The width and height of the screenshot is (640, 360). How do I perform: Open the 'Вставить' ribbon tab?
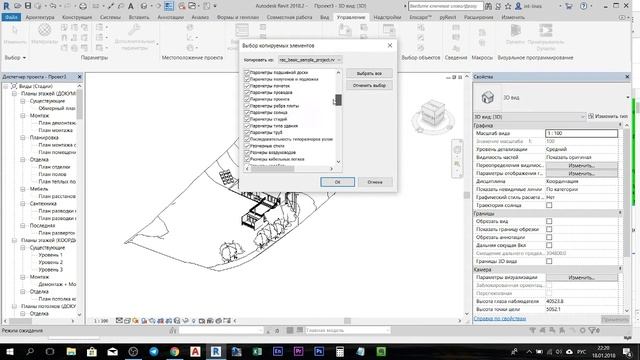click(x=139, y=17)
